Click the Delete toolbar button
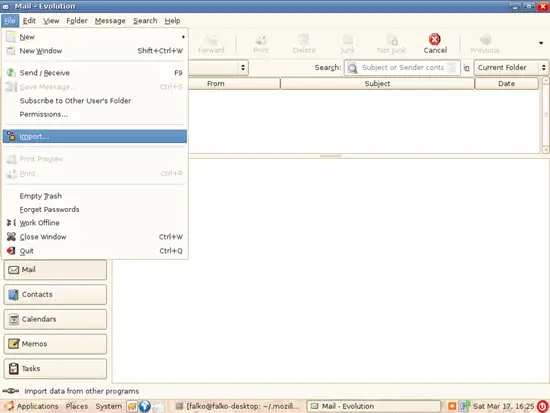The height and width of the screenshot is (413, 550). [x=304, y=44]
